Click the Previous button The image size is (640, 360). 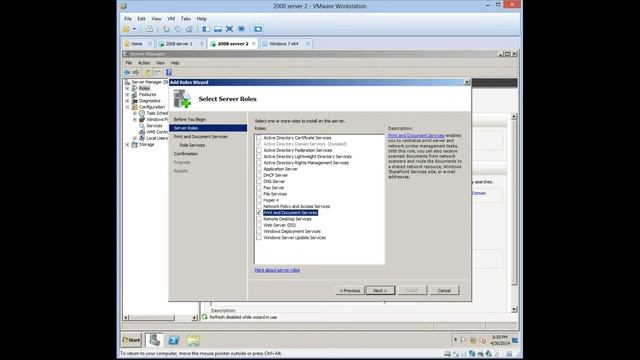[350, 291]
